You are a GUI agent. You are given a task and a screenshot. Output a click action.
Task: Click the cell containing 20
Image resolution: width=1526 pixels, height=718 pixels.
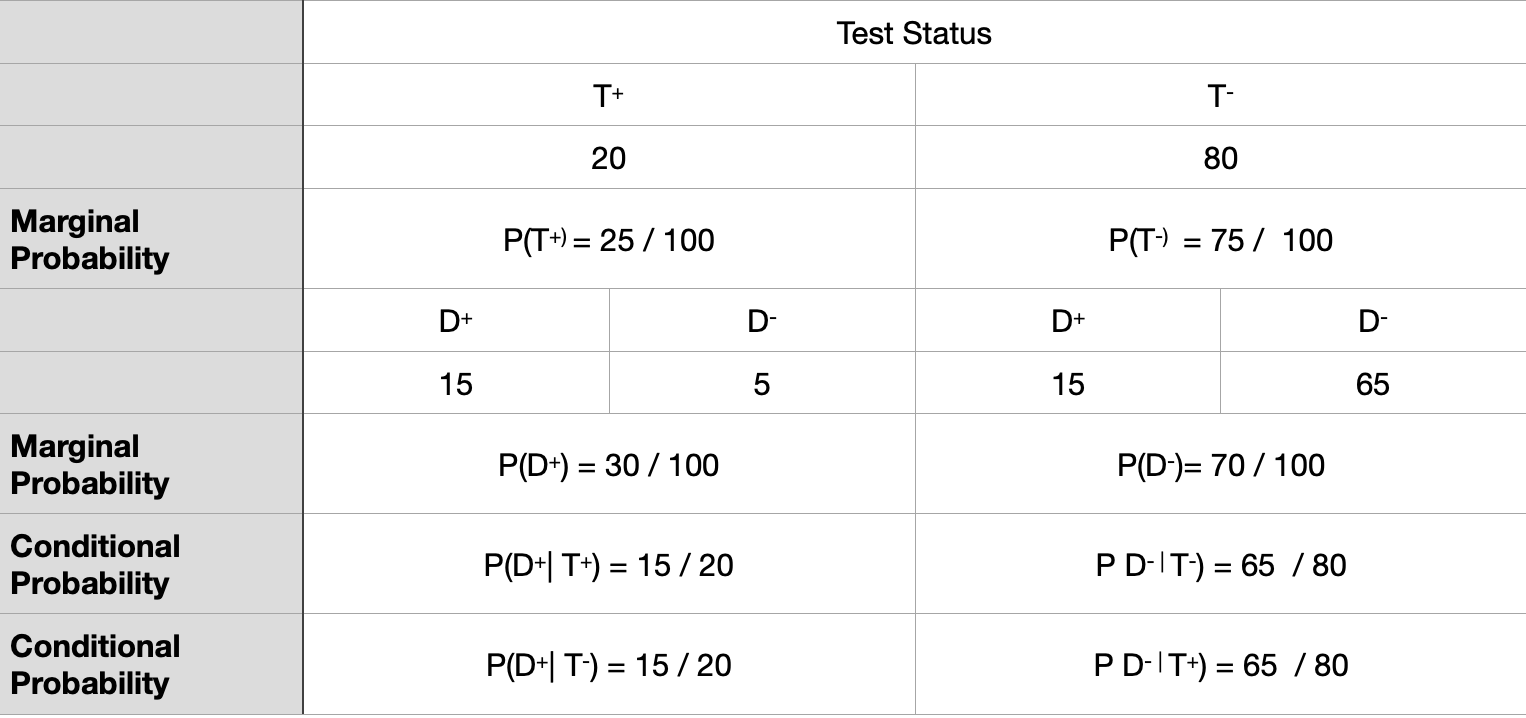(x=608, y=158)
